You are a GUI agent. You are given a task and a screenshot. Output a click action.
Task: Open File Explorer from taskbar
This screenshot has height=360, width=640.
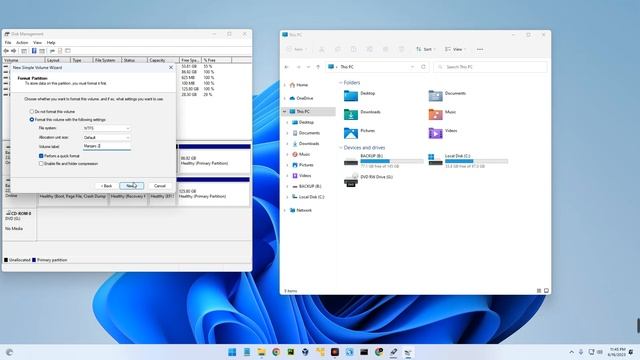[x=261, y=352]
